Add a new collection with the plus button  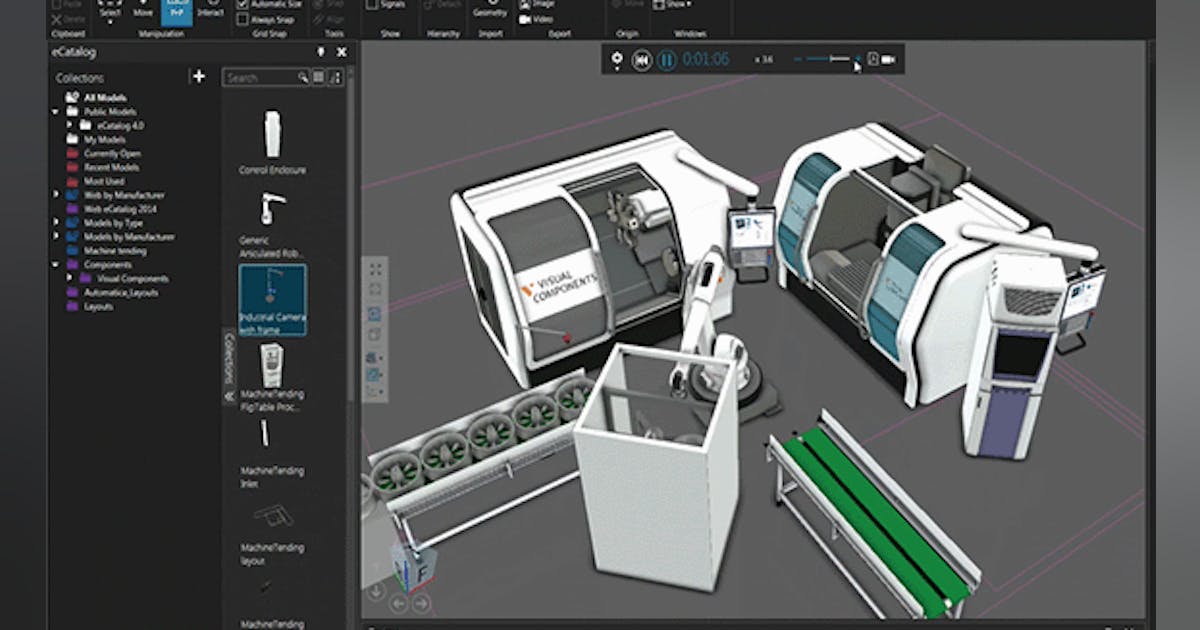(198, 76)
